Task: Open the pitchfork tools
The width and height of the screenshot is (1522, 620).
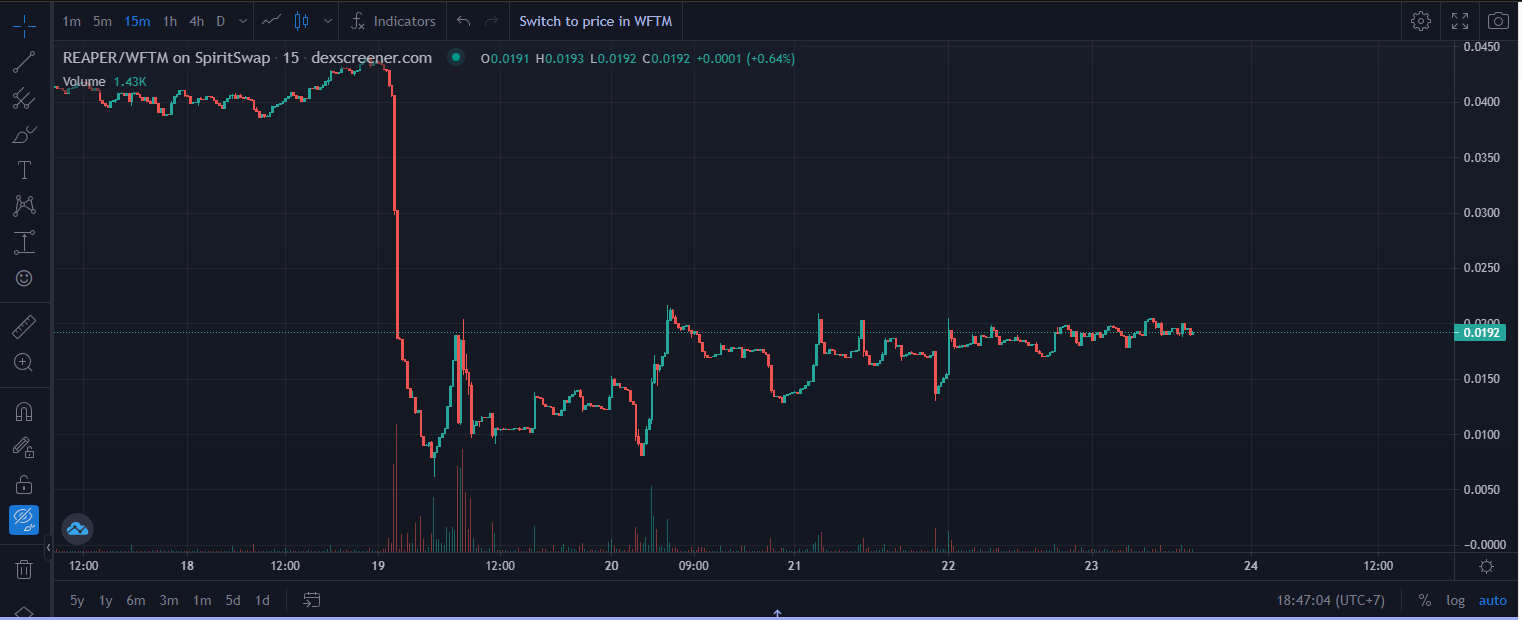Action: pyautogui.click(x=24, y=98)
